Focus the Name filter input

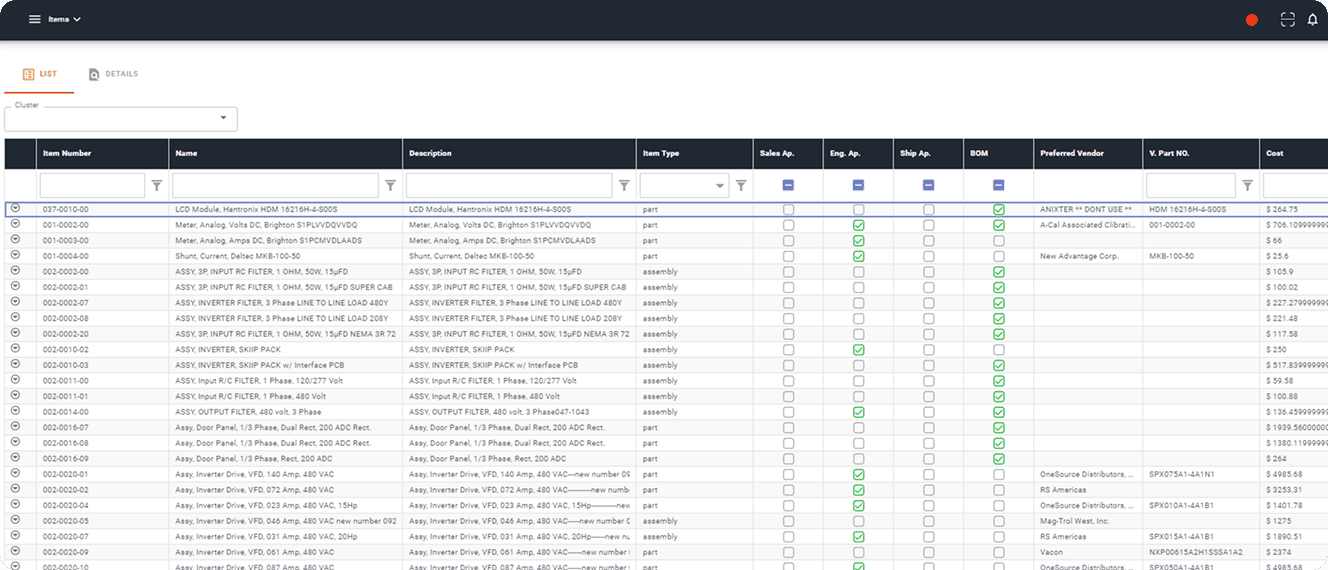point(276,185)
